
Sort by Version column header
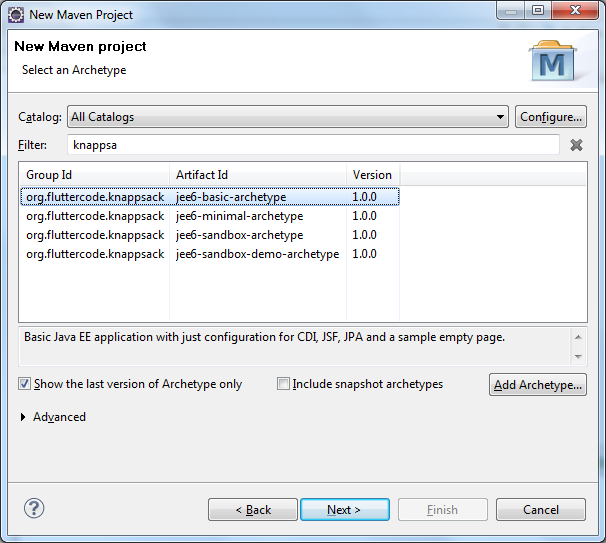(373, 175)
